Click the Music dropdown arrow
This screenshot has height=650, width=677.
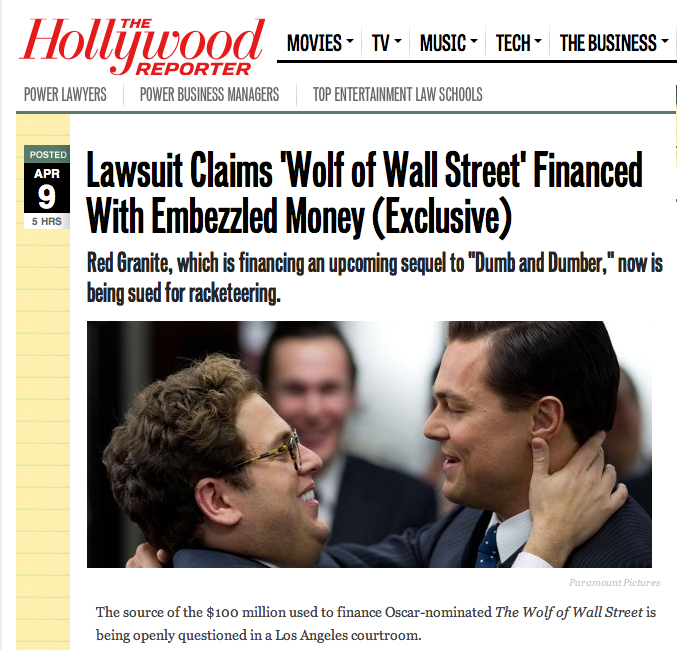(474, 41)
